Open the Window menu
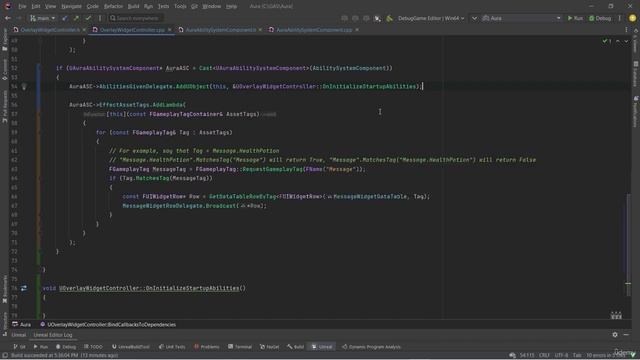Screen dimensions: 640x360 tap(211, 6)
